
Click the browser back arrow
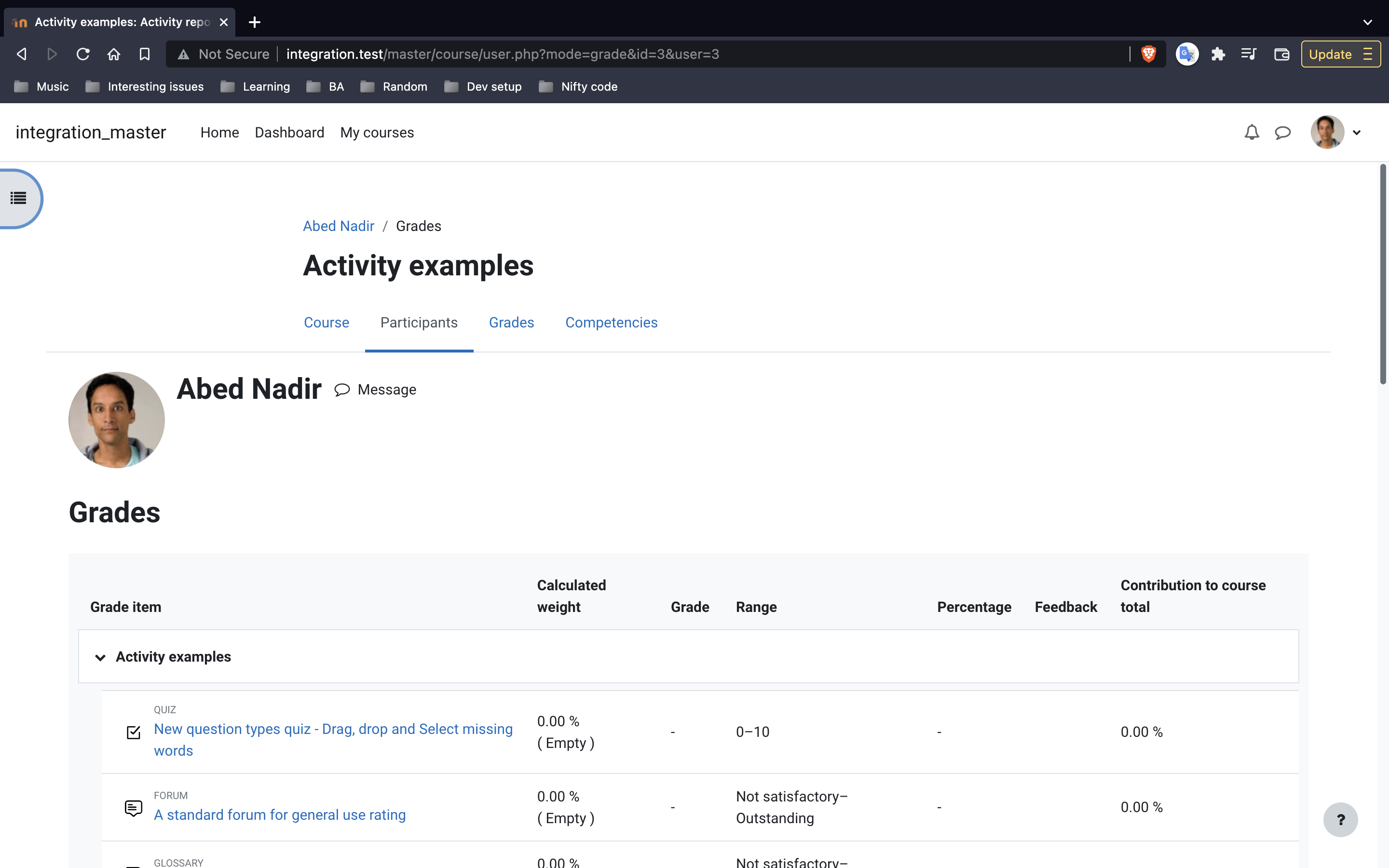[22, 54]
